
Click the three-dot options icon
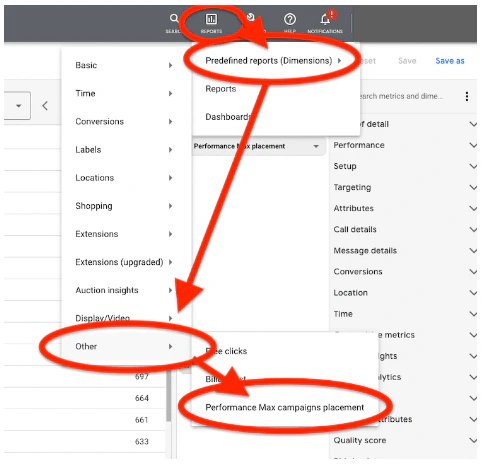coord(467,96)
